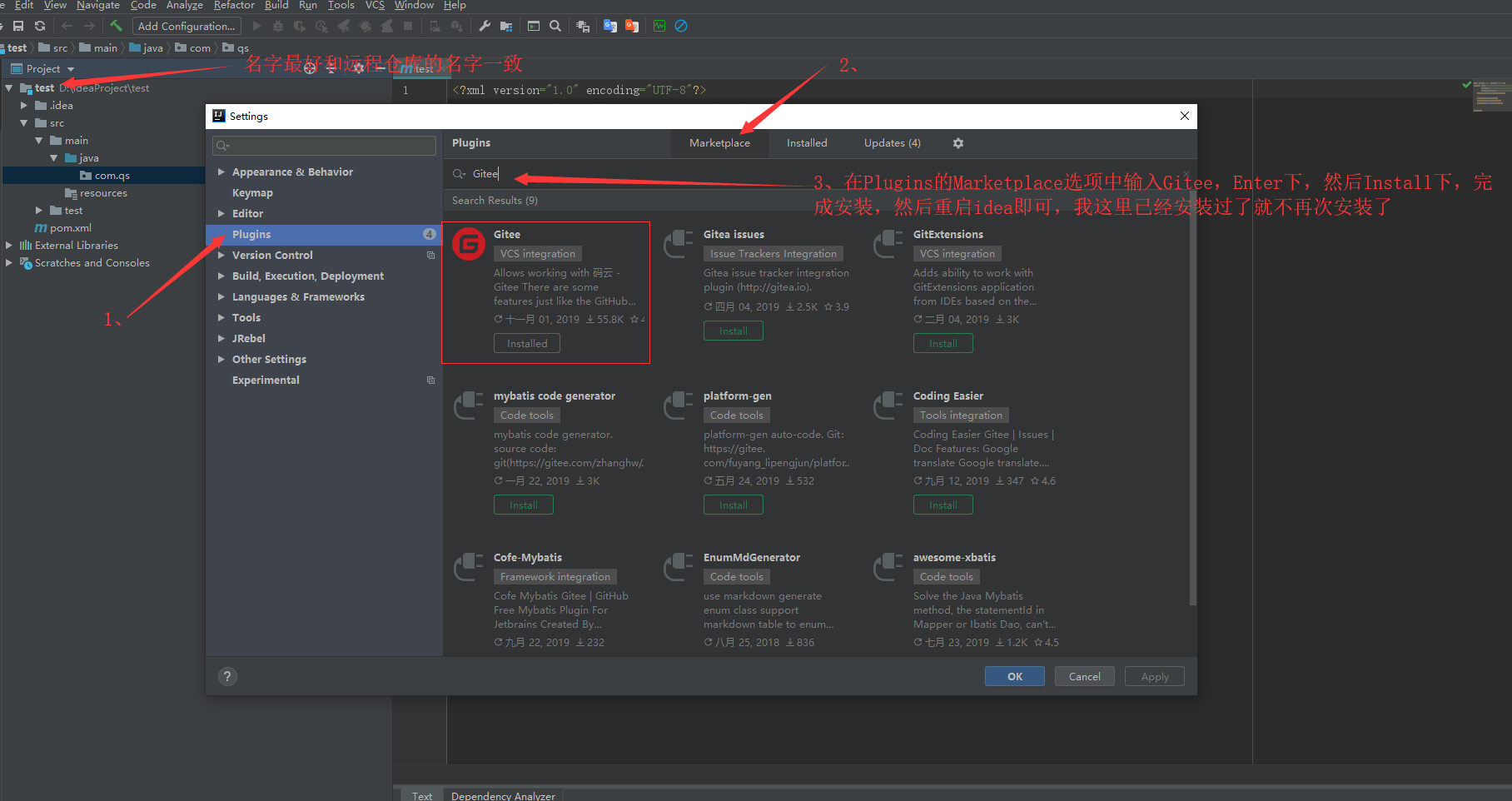Click the Gitea issues plugin icon
Screen dimensions: 1512x801
point(679,244)
